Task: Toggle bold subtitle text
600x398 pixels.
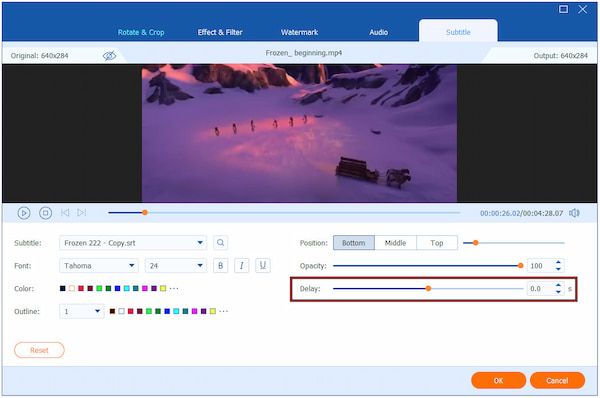Action: 220,266
